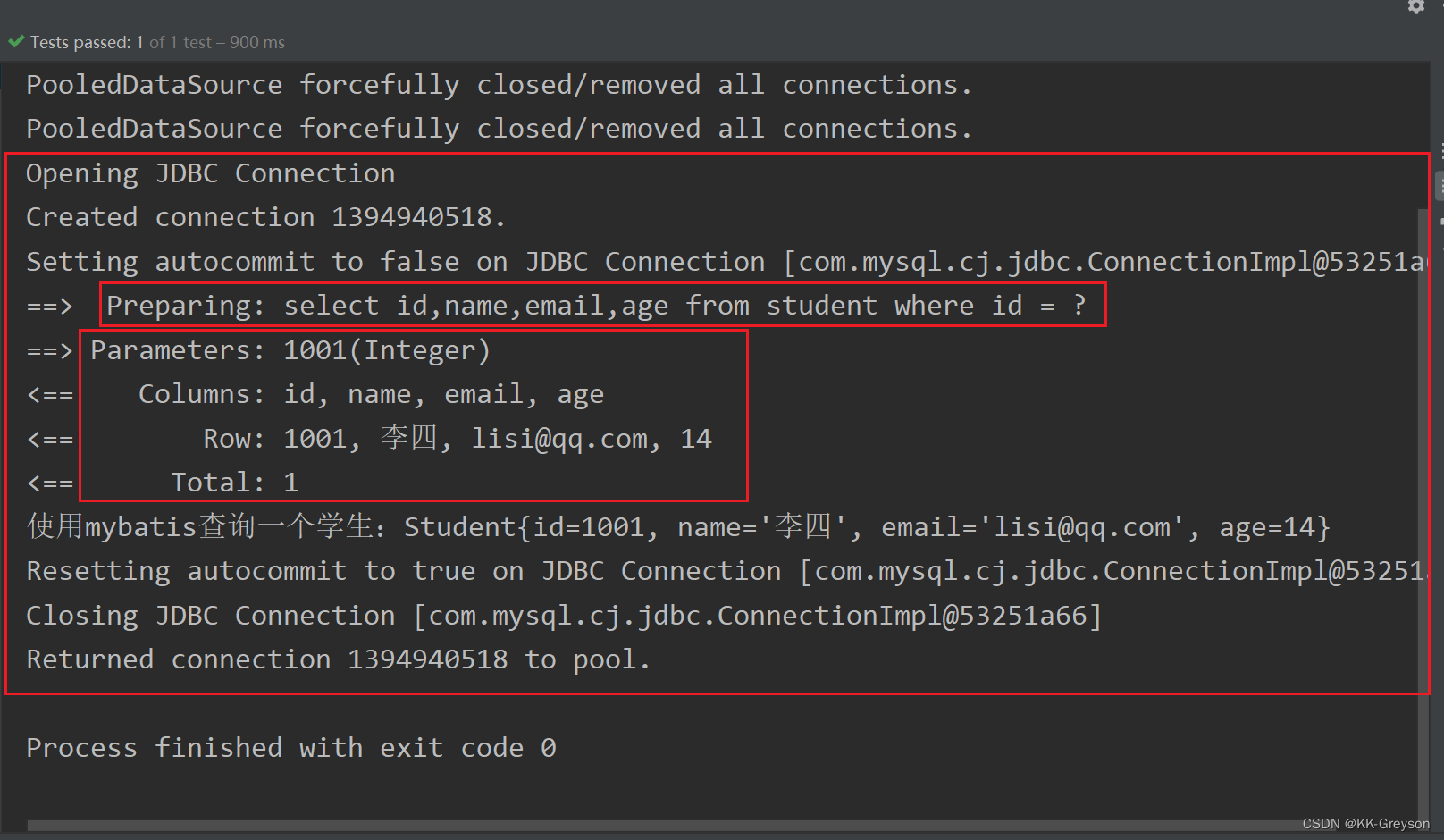Open the settings gear at top right
1444x840 pixels.
[x=1415, y=7]
